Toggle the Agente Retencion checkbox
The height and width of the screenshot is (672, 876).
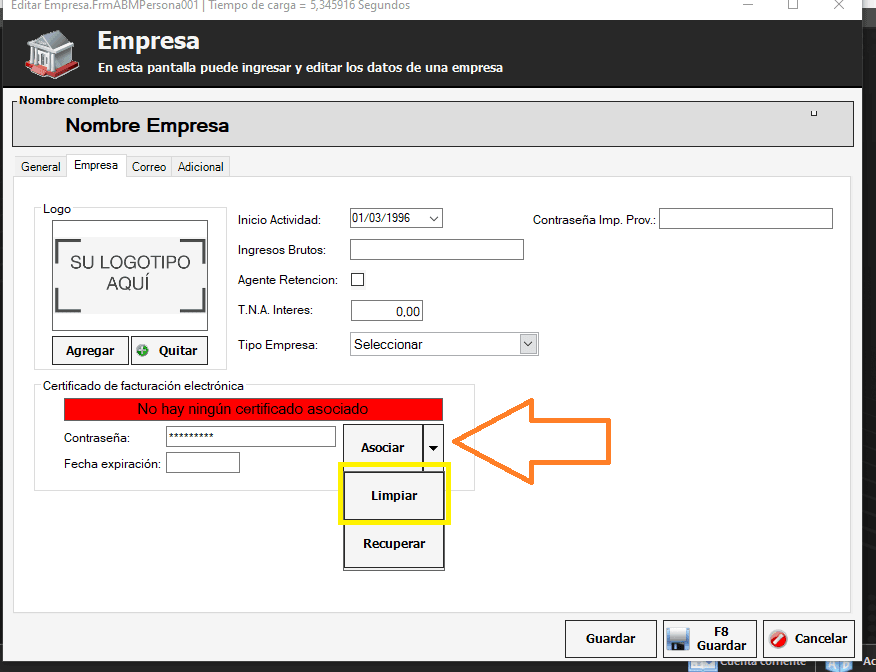[x=358, y=280]
